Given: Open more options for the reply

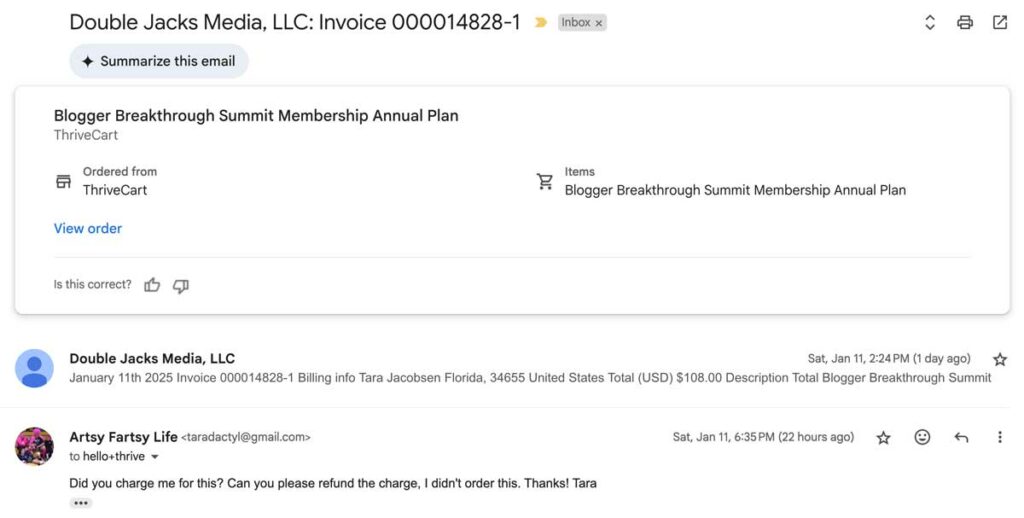Looking at the screenshot, I should pos(999,437).
